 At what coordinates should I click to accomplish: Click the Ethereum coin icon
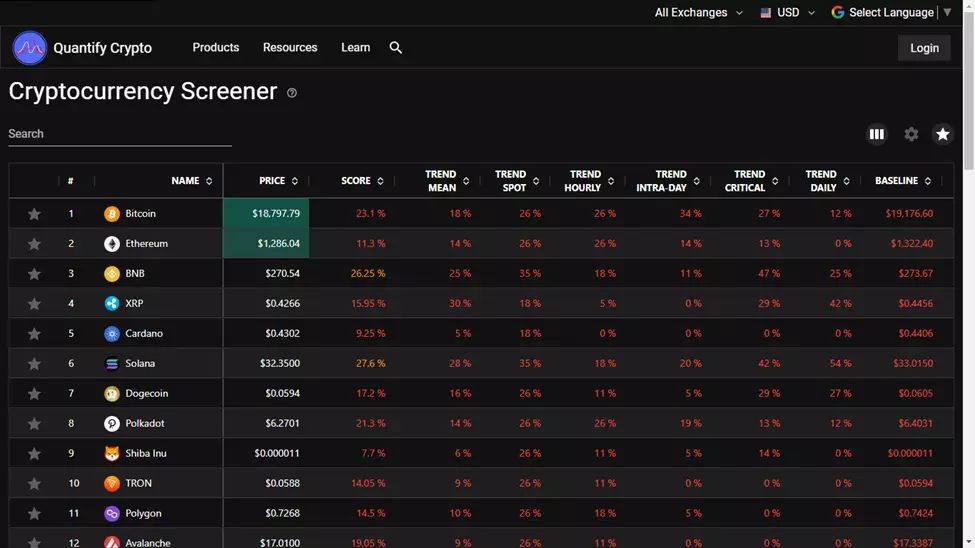[x=112, y=244]
